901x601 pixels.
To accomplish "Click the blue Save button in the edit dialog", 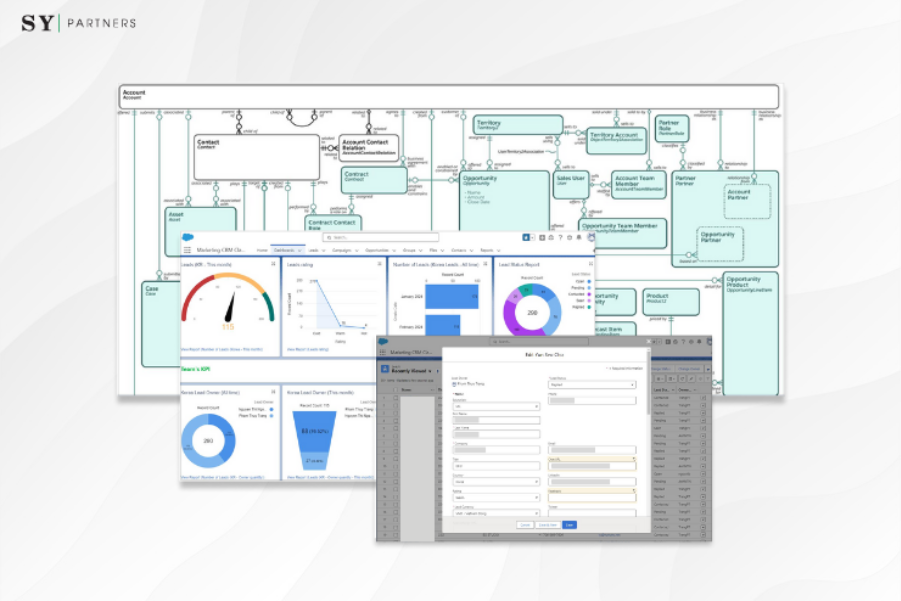I will click(x=569, y=524).
